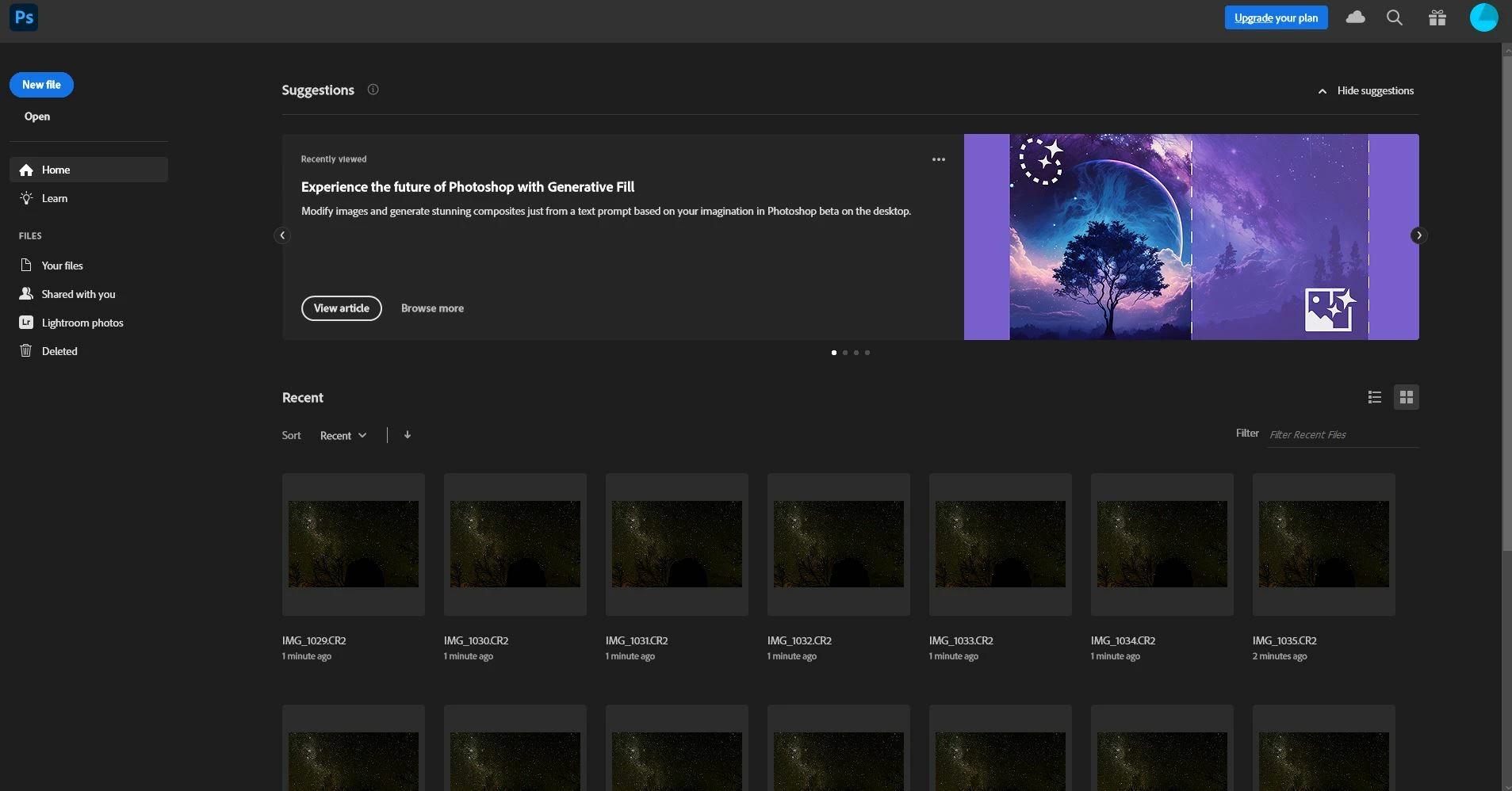Click the Generative Fill article headline
This screenshot has height=791, width=1512.
pyautogui.click(x=468, y=187)
